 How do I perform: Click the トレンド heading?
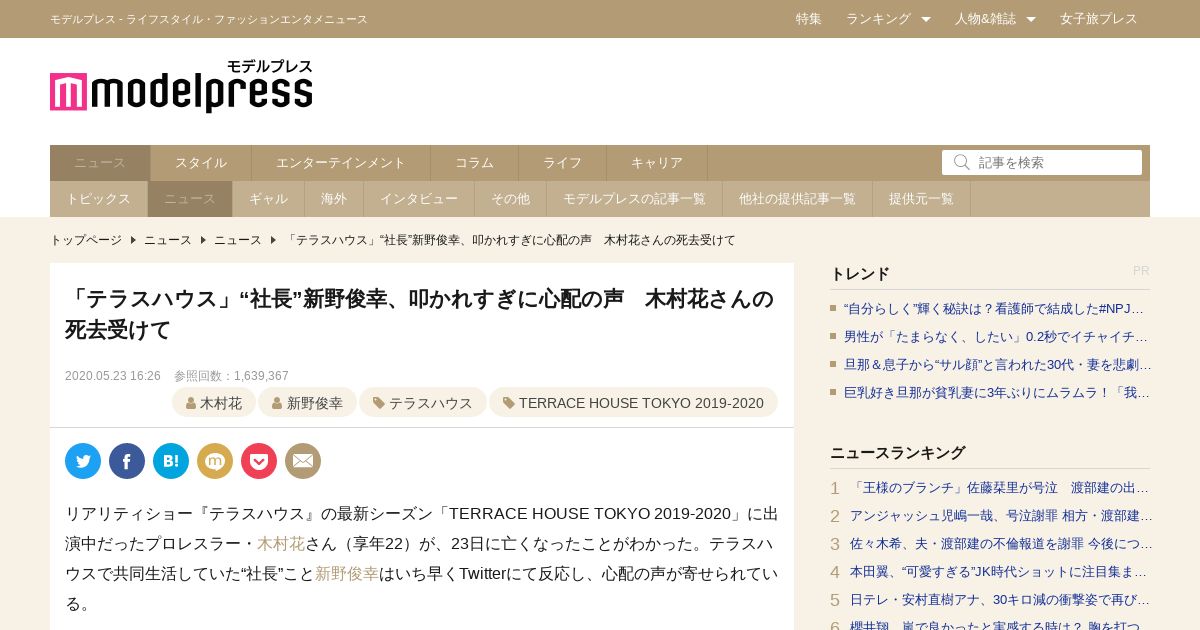tap(860, 274)
